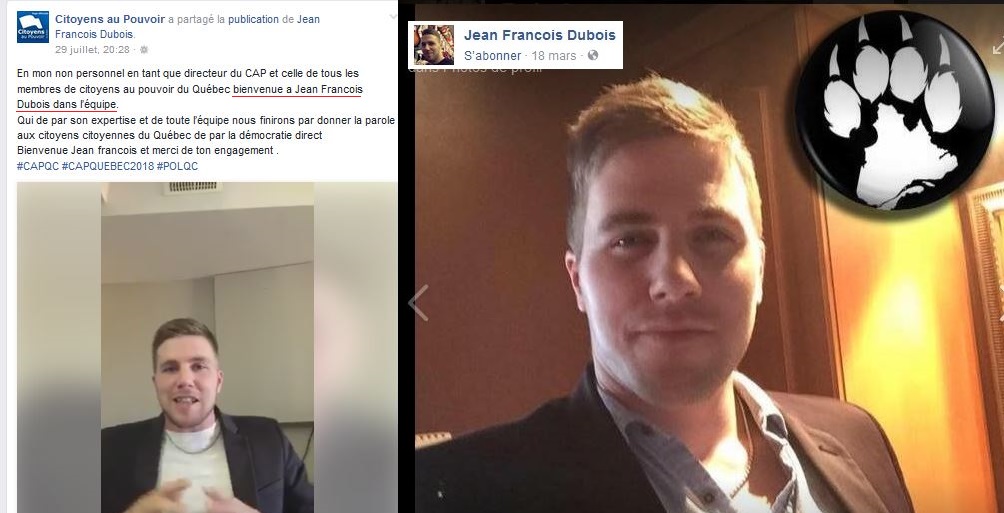
Task: Click the gear icon beside 29 juillet timestamp
Action: (143, 49)
